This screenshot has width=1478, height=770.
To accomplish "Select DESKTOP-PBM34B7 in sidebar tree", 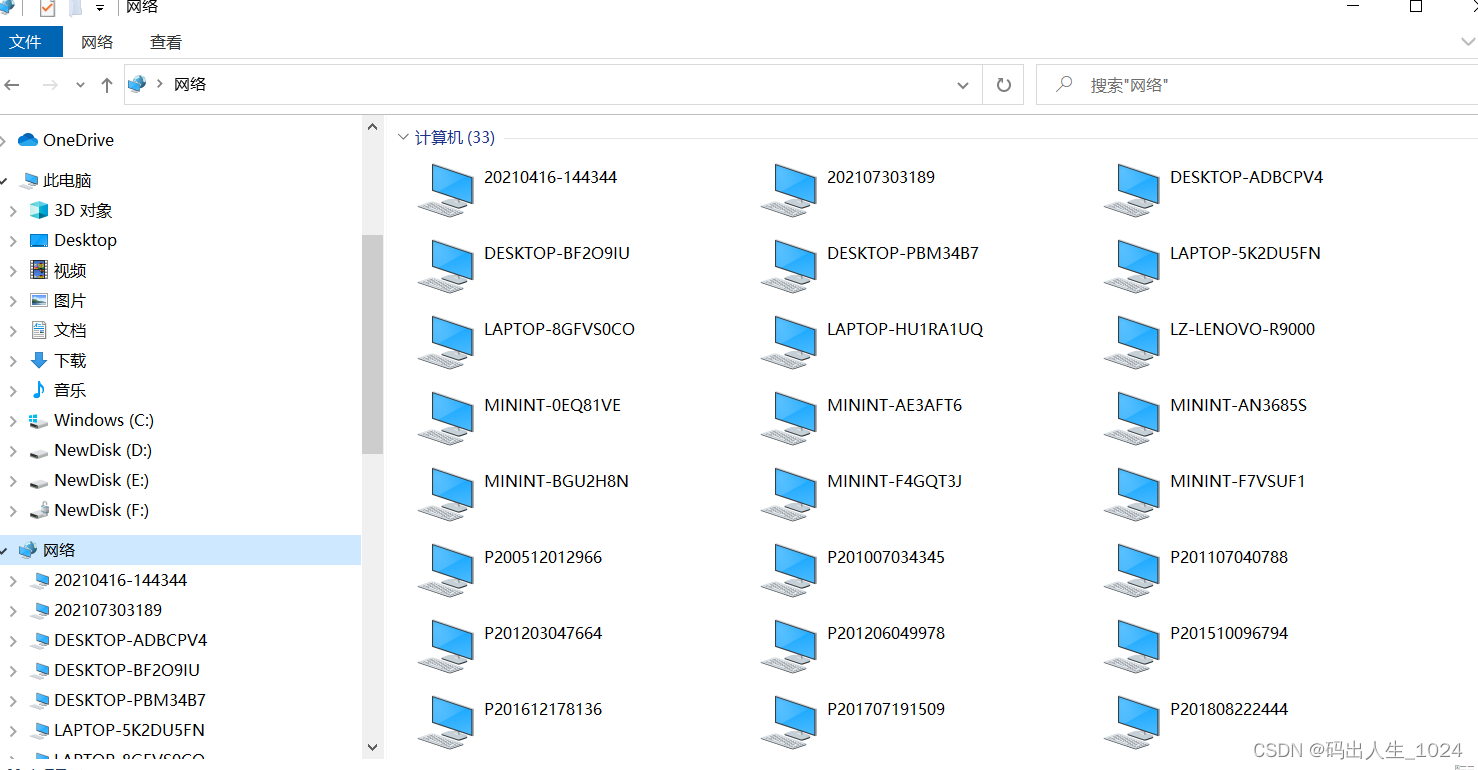I will [119, 701].
